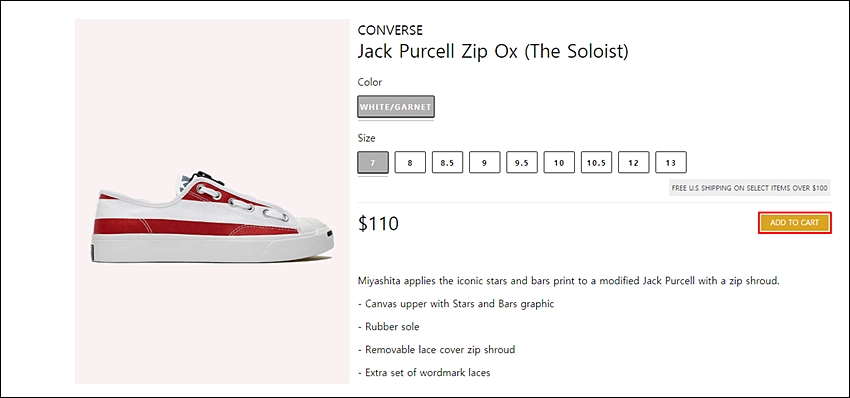Select size 12
850x398 pixels.
click(x=634, y=162)
